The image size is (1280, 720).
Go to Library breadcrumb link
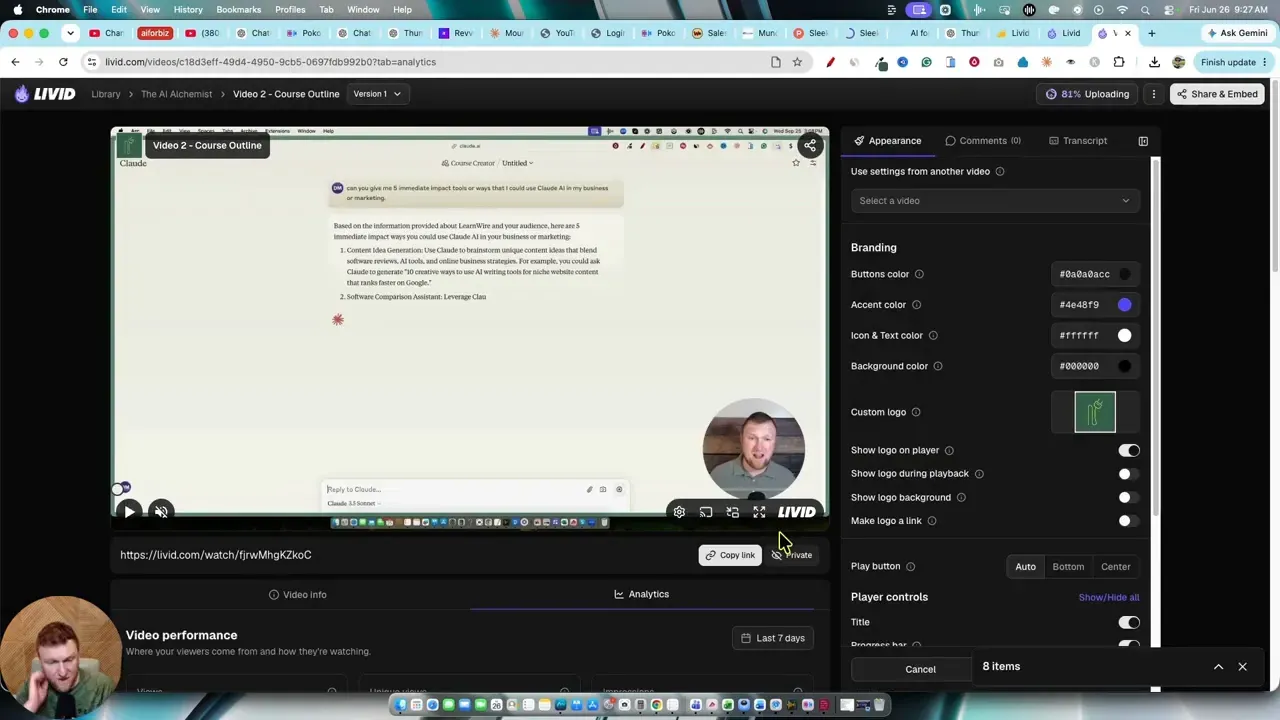coord(106,94)
